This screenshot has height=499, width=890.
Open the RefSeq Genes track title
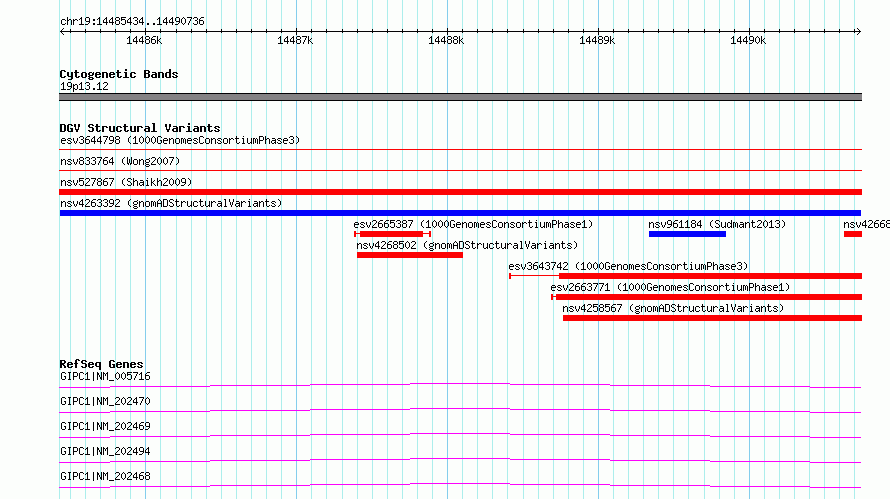point(101,364)
